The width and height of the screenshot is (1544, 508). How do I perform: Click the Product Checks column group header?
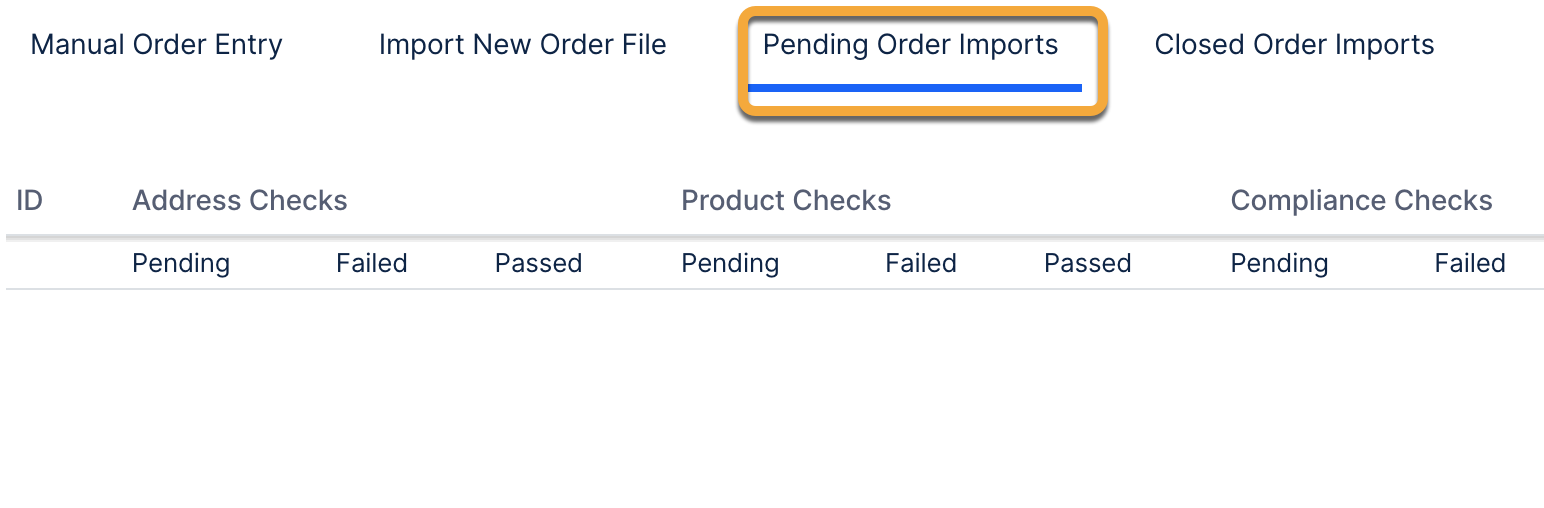[786, 201]
